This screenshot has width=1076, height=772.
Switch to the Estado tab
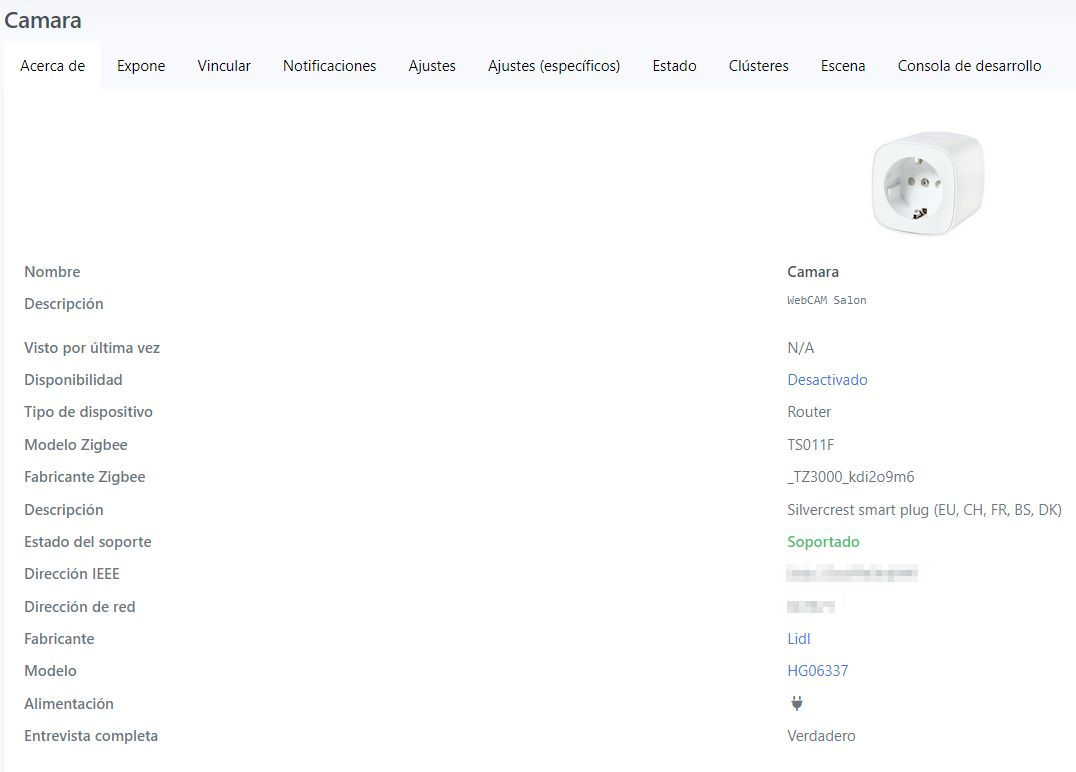tap(674, 66)
